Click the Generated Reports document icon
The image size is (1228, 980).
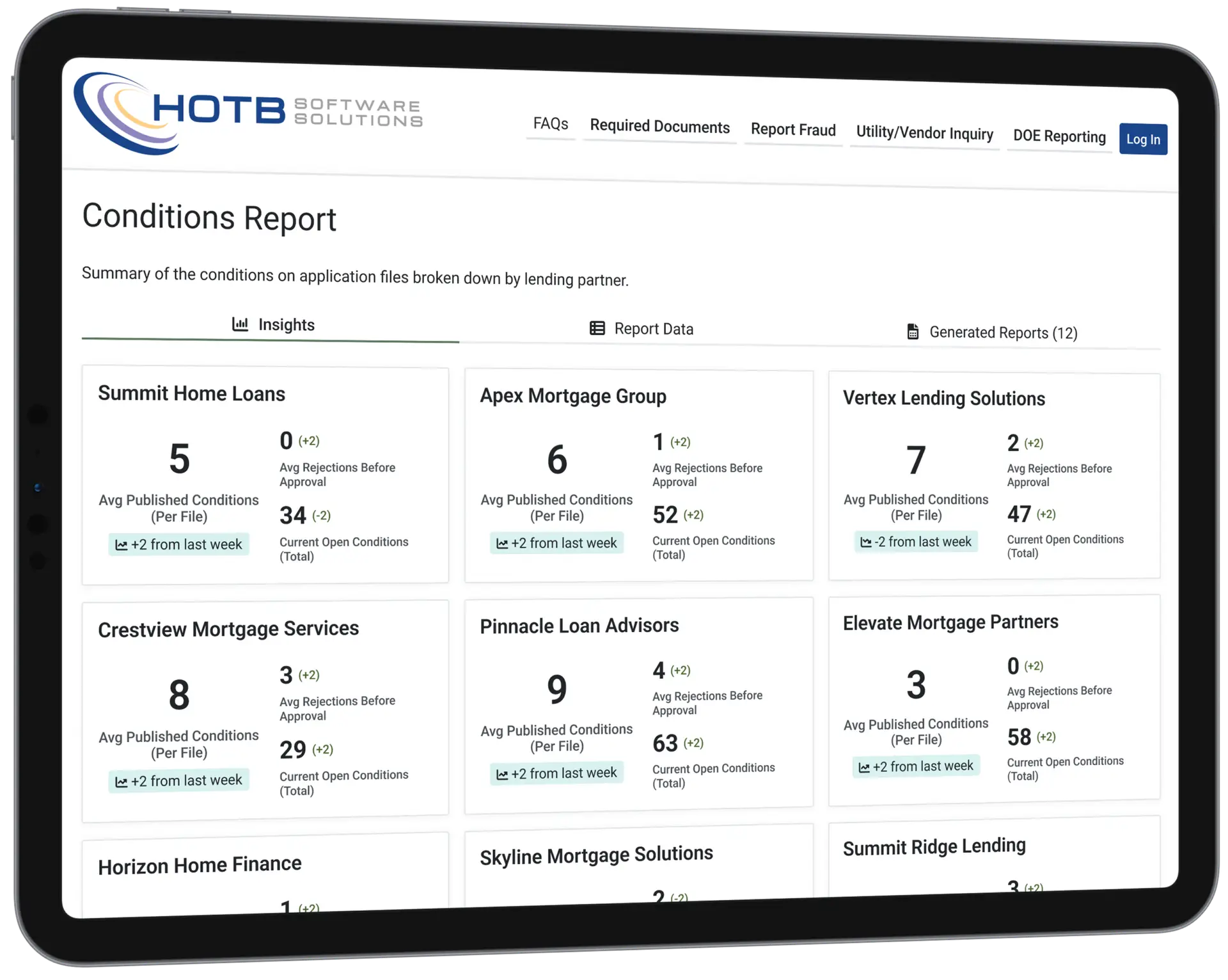point(913,331)
